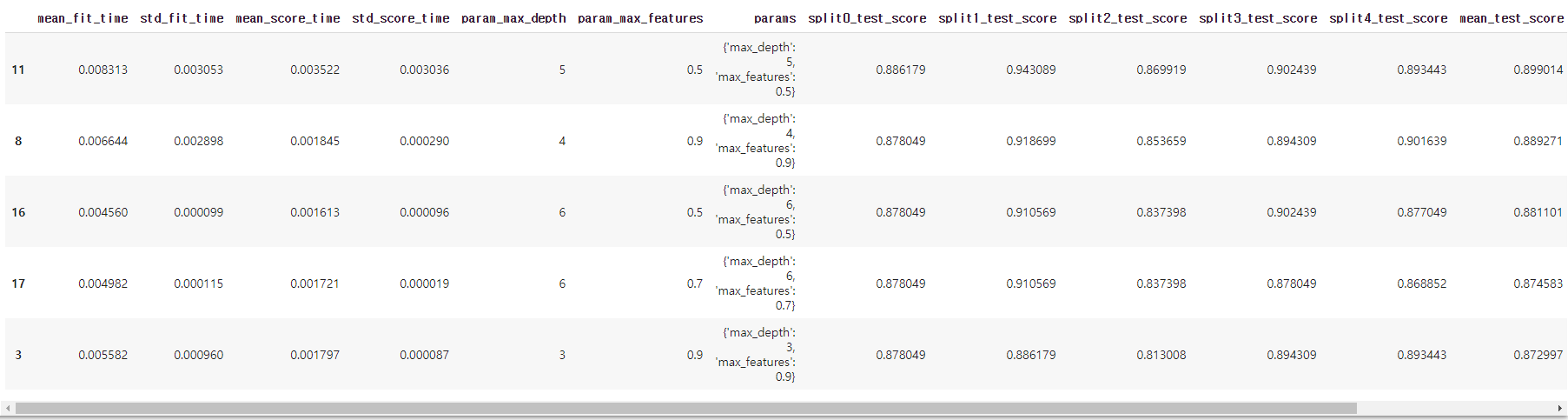Click the param_max_features column header
Viewport: 1568px width, 420px height.
(640, 18)
